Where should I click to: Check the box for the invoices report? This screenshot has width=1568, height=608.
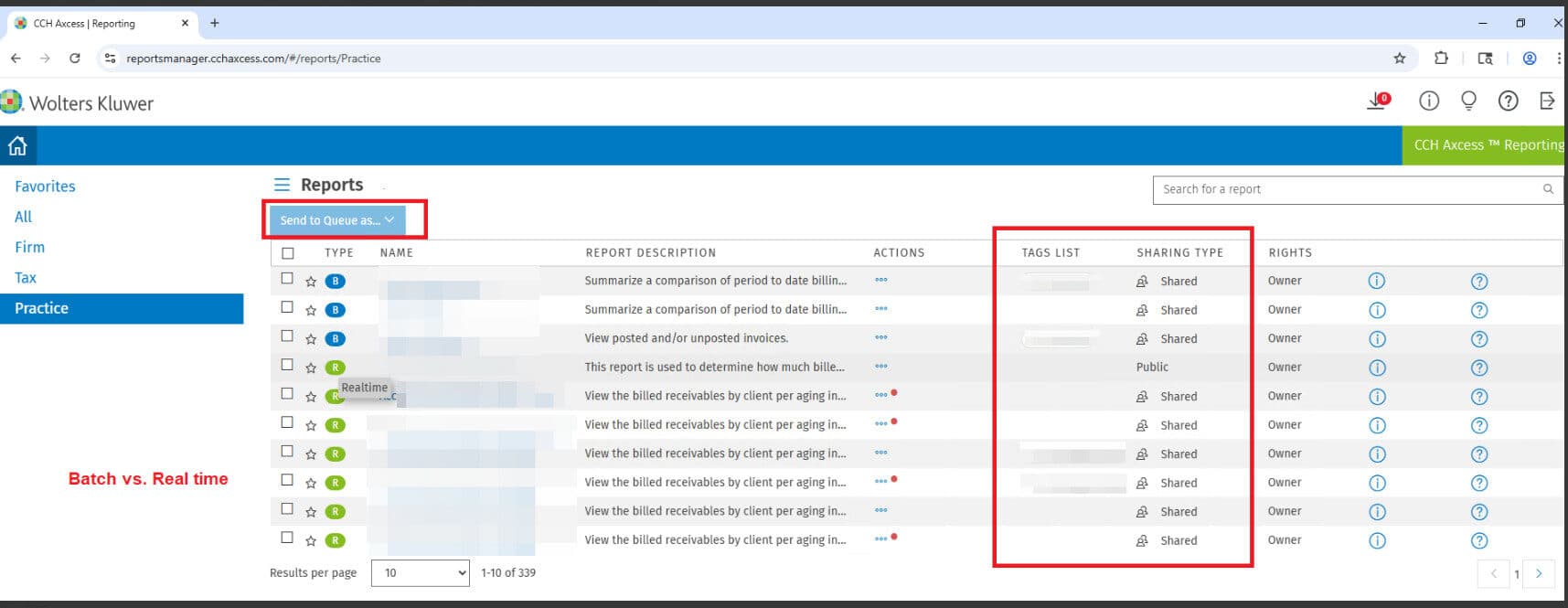pyautogui.click(x=287, y=336)
